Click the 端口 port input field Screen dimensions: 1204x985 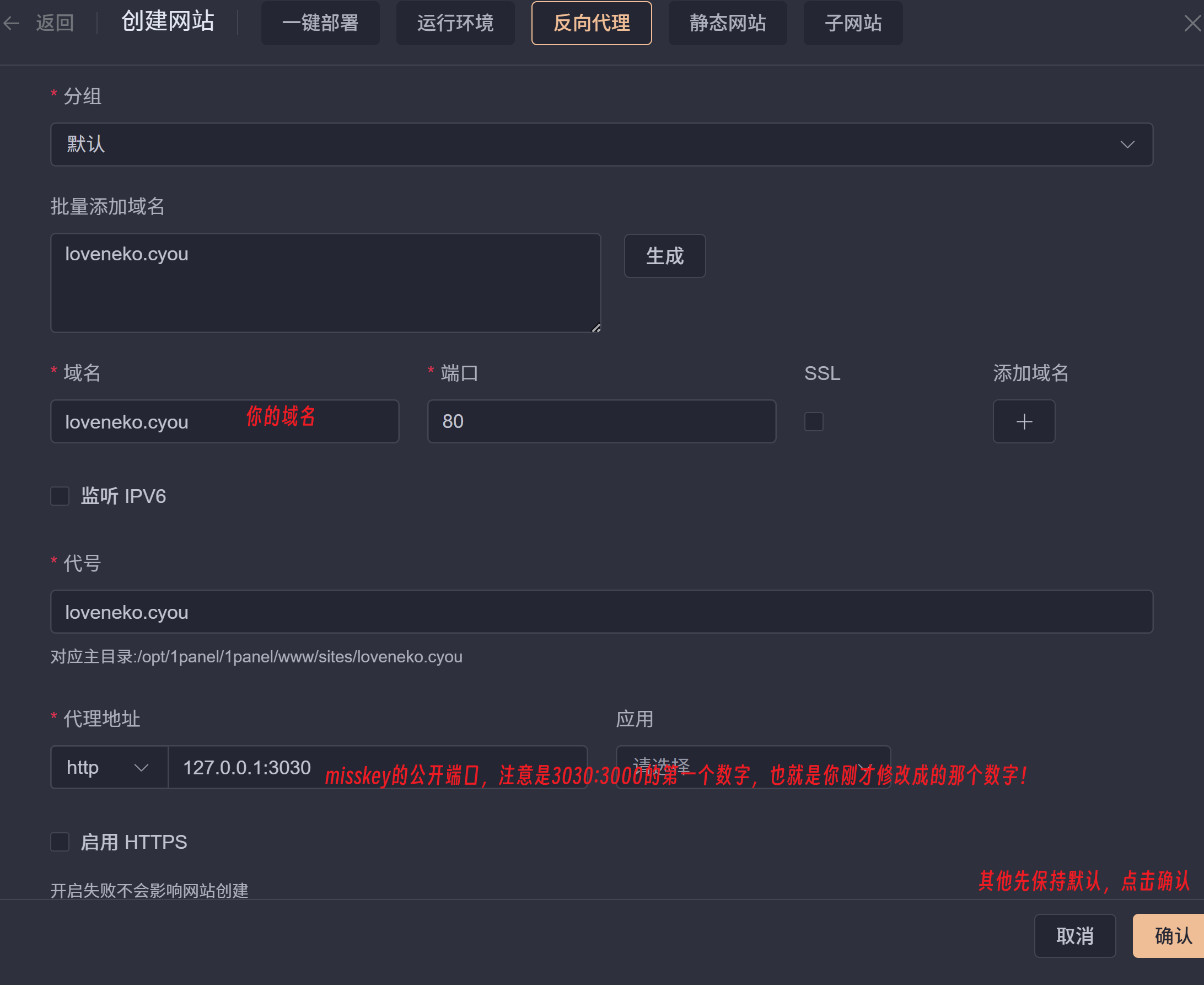(601, 421)
